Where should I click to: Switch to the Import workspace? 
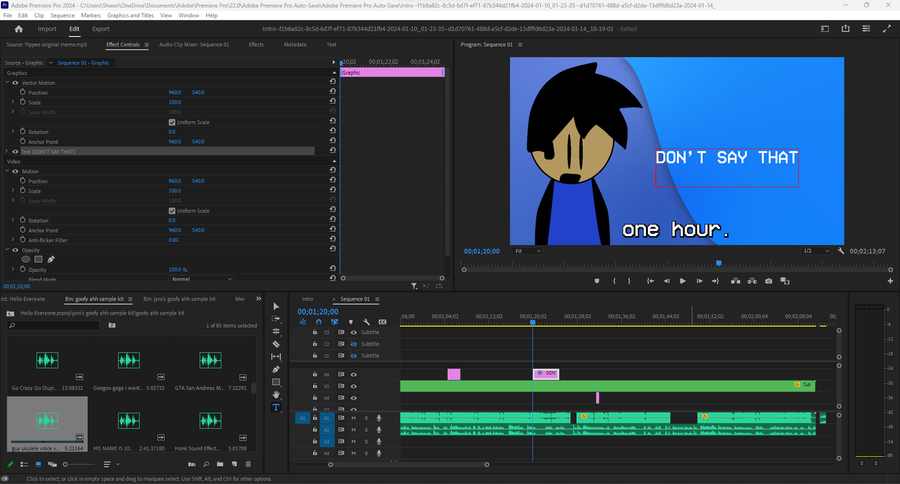tap(47, 29)
